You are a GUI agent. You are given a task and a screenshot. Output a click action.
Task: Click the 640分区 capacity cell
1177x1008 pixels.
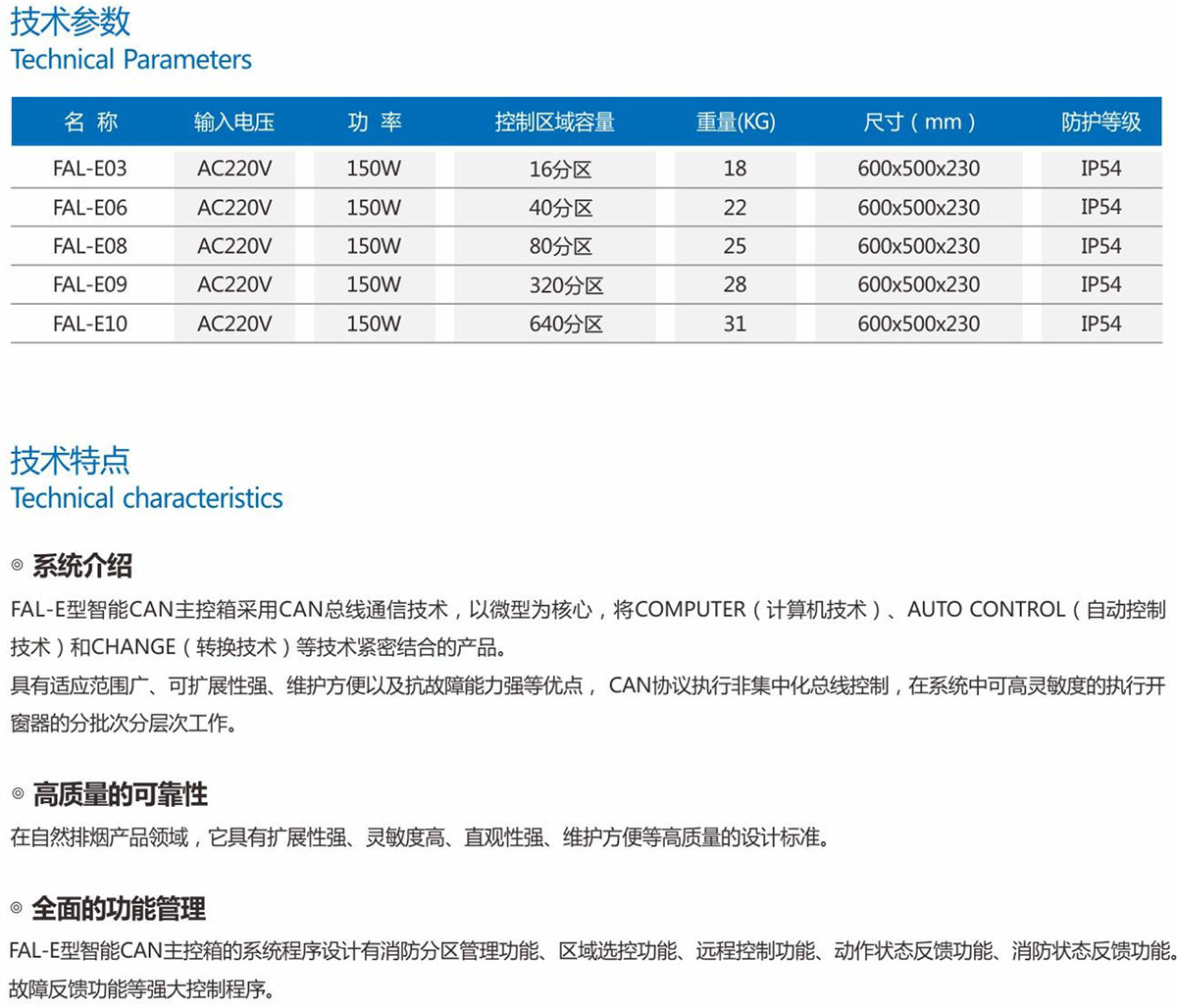566,324
